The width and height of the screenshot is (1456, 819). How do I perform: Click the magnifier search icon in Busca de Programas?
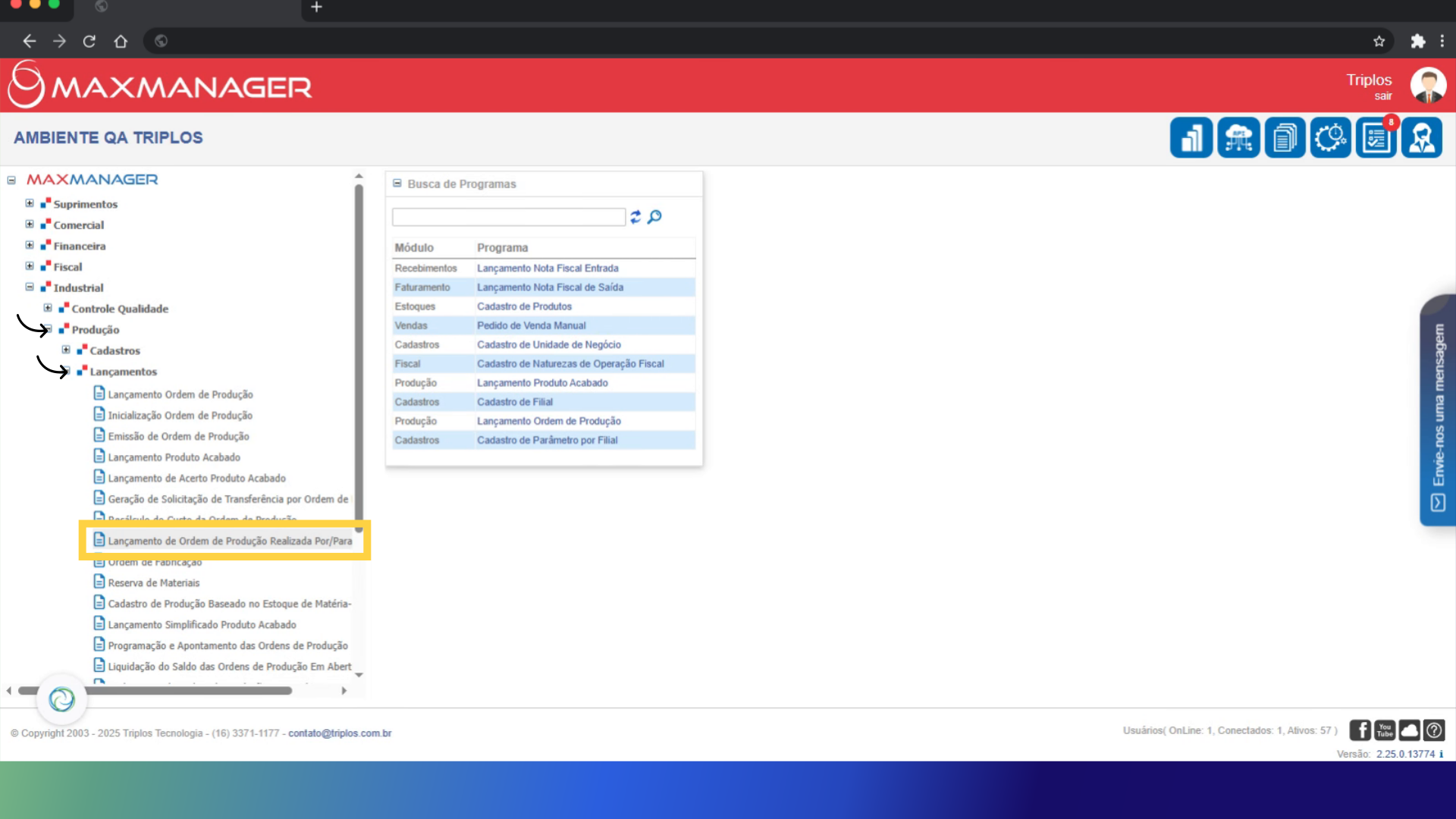pos(655,217)
